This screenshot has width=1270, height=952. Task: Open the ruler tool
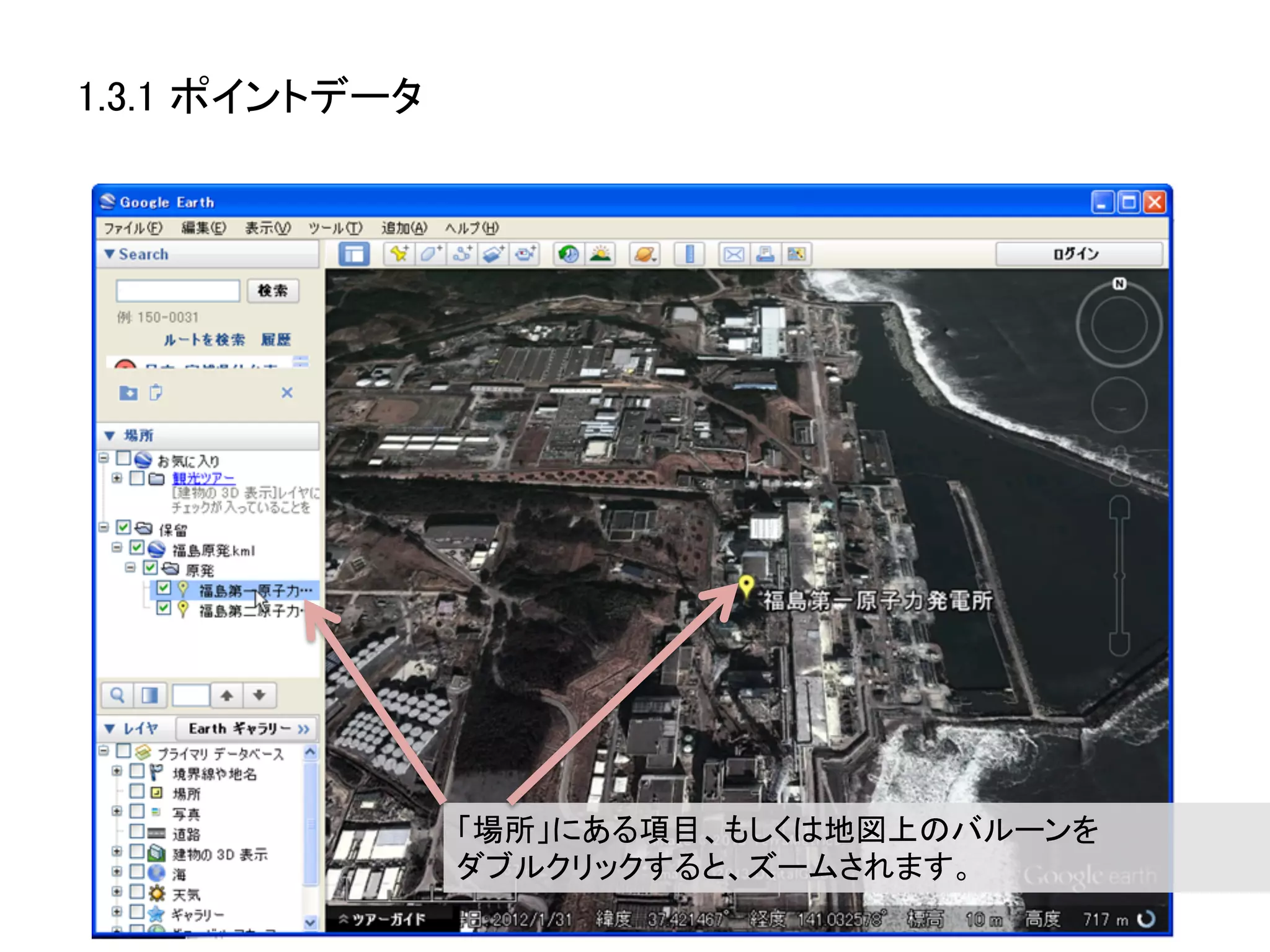[689, 254]
